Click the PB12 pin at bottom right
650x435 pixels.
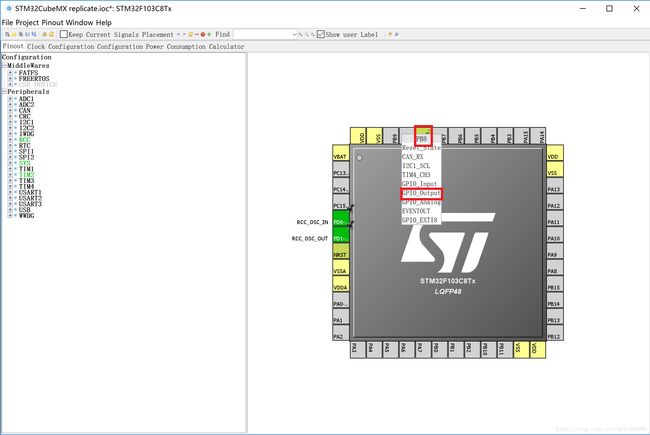tap(553, 320)
